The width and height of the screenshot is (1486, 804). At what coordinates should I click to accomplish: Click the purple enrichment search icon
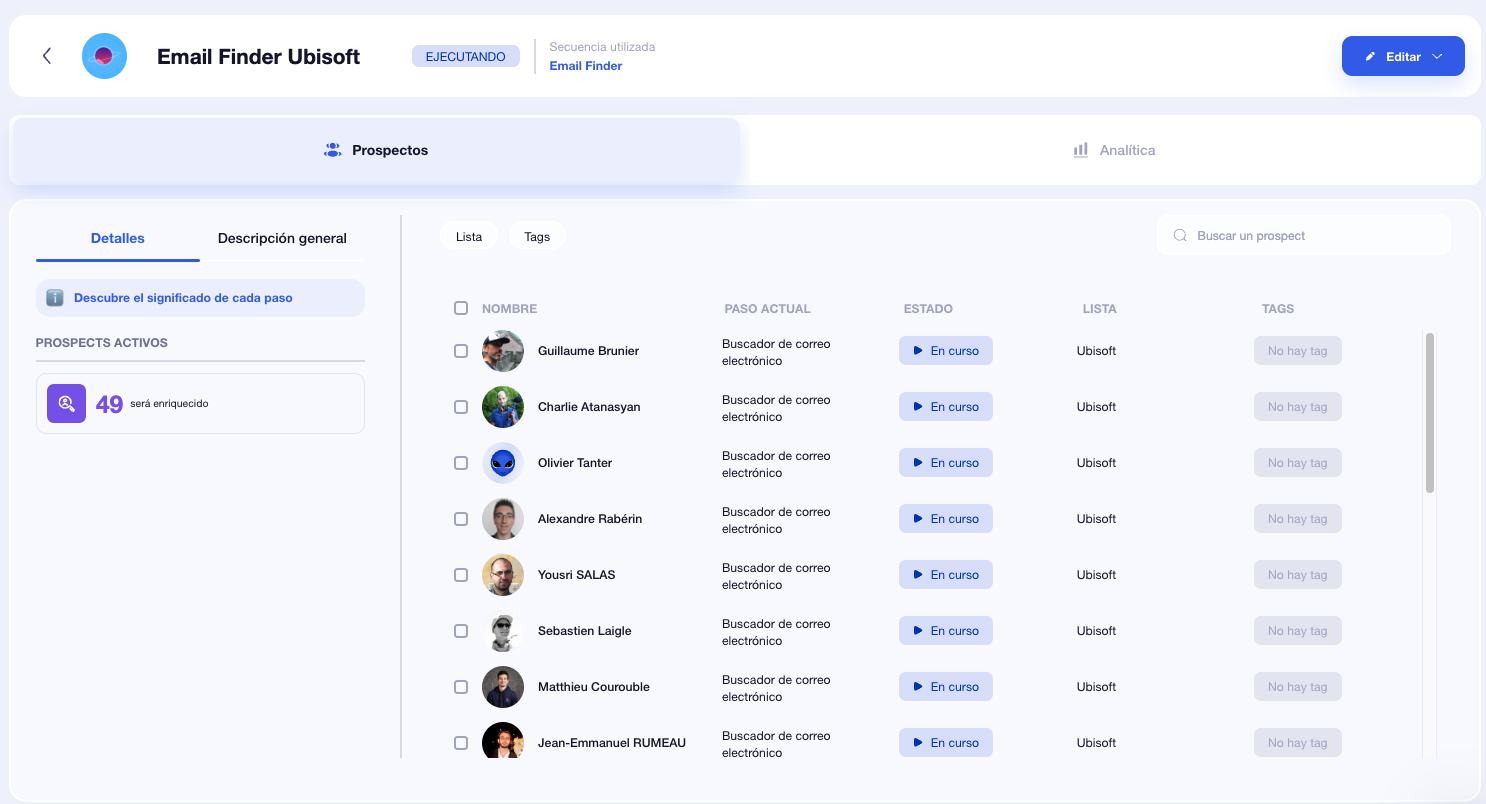pyautogui.click(x=66, y=404)
